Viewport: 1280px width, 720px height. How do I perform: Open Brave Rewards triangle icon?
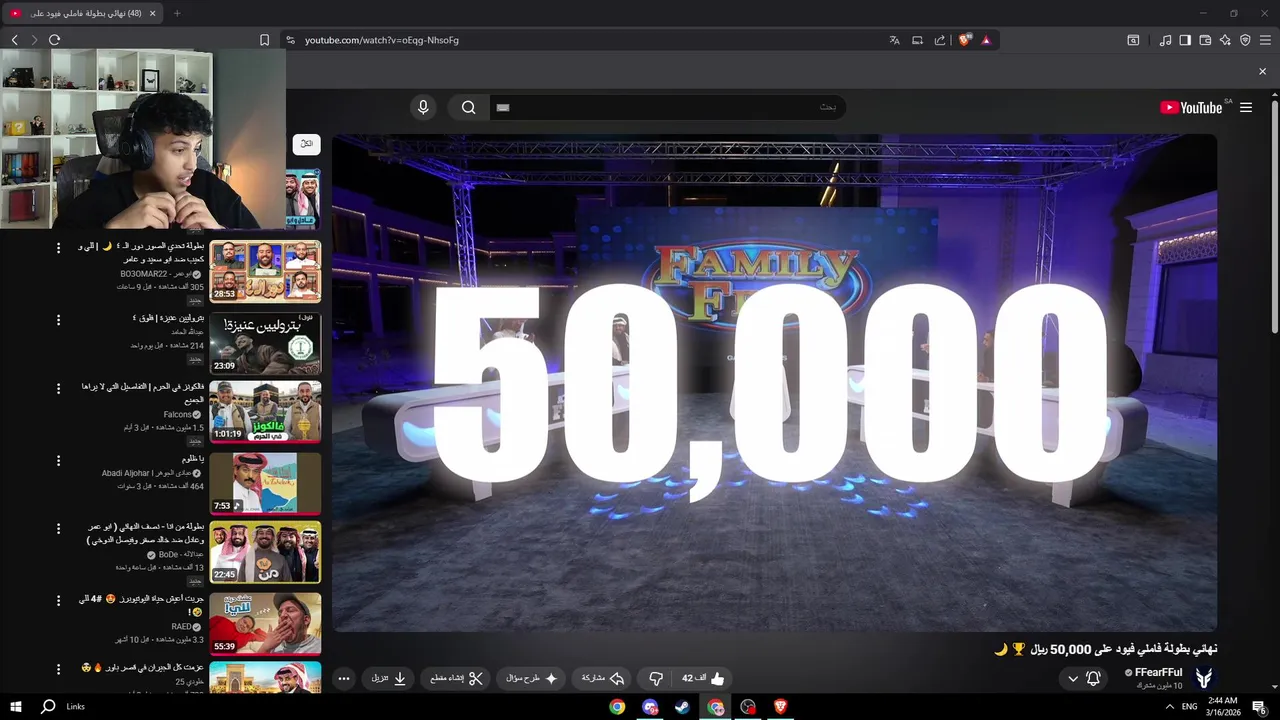coord(986,40)
